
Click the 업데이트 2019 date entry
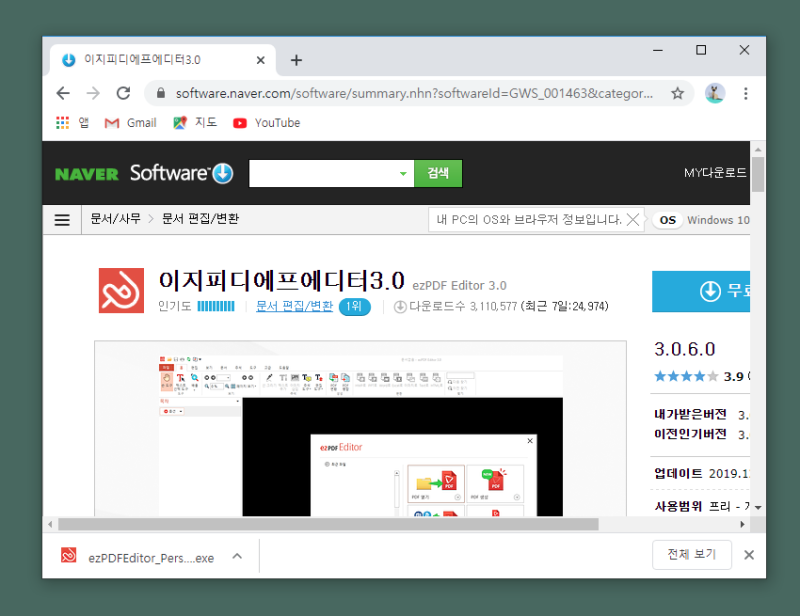pyautogui.click(x=702, y=473)
